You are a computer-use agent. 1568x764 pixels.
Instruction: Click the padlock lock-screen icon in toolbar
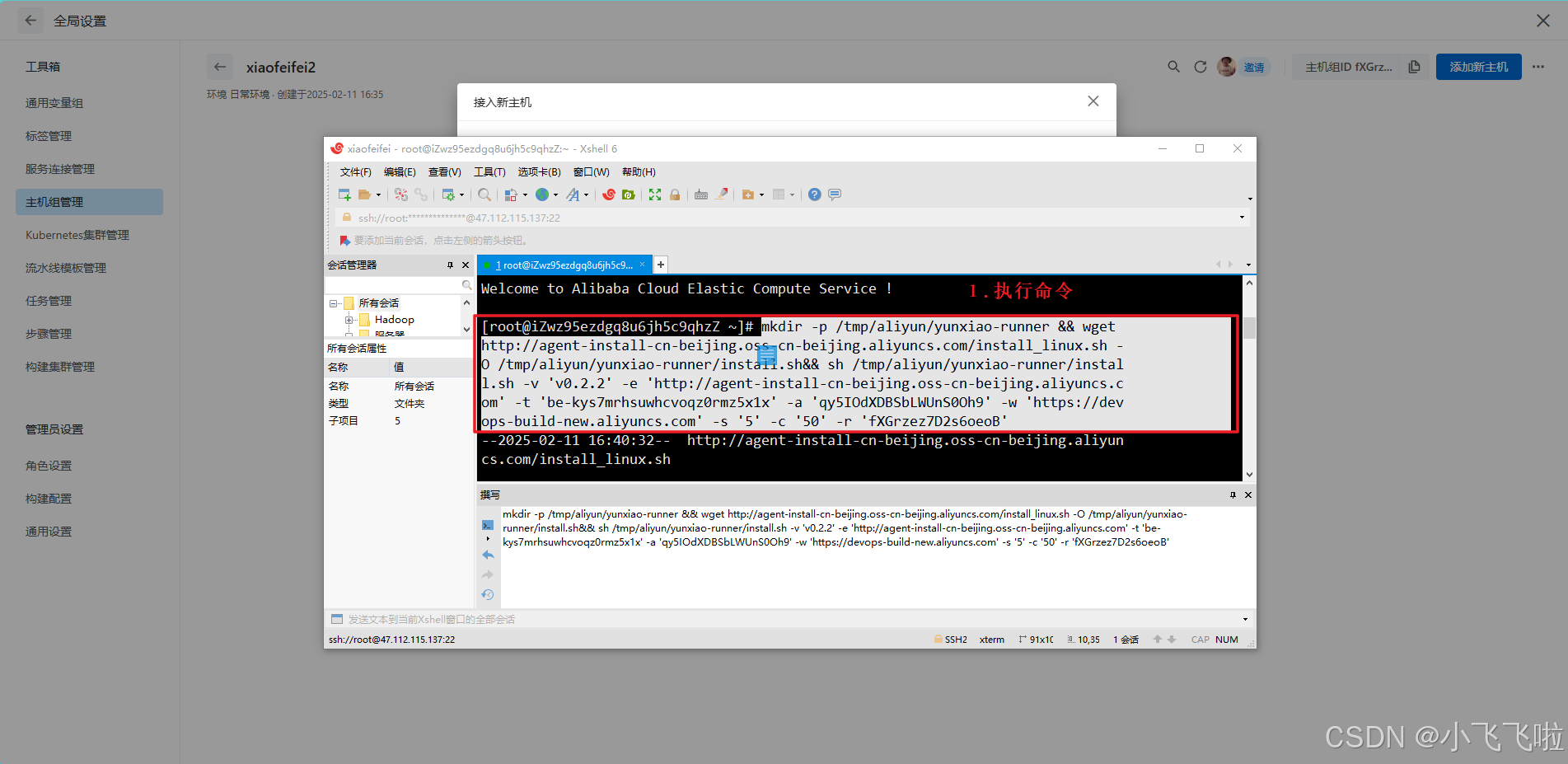[675, 195]
